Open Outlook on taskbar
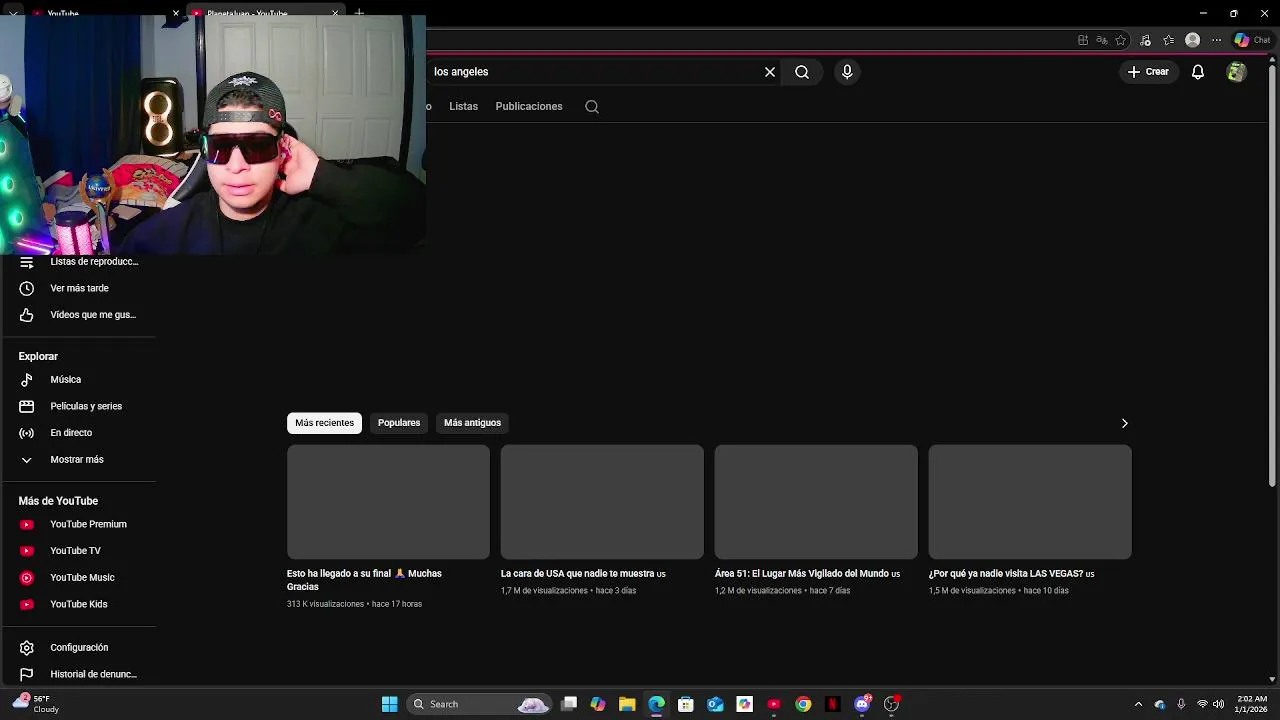Viewport: 1280px width, 720px height. coord(715,704)
